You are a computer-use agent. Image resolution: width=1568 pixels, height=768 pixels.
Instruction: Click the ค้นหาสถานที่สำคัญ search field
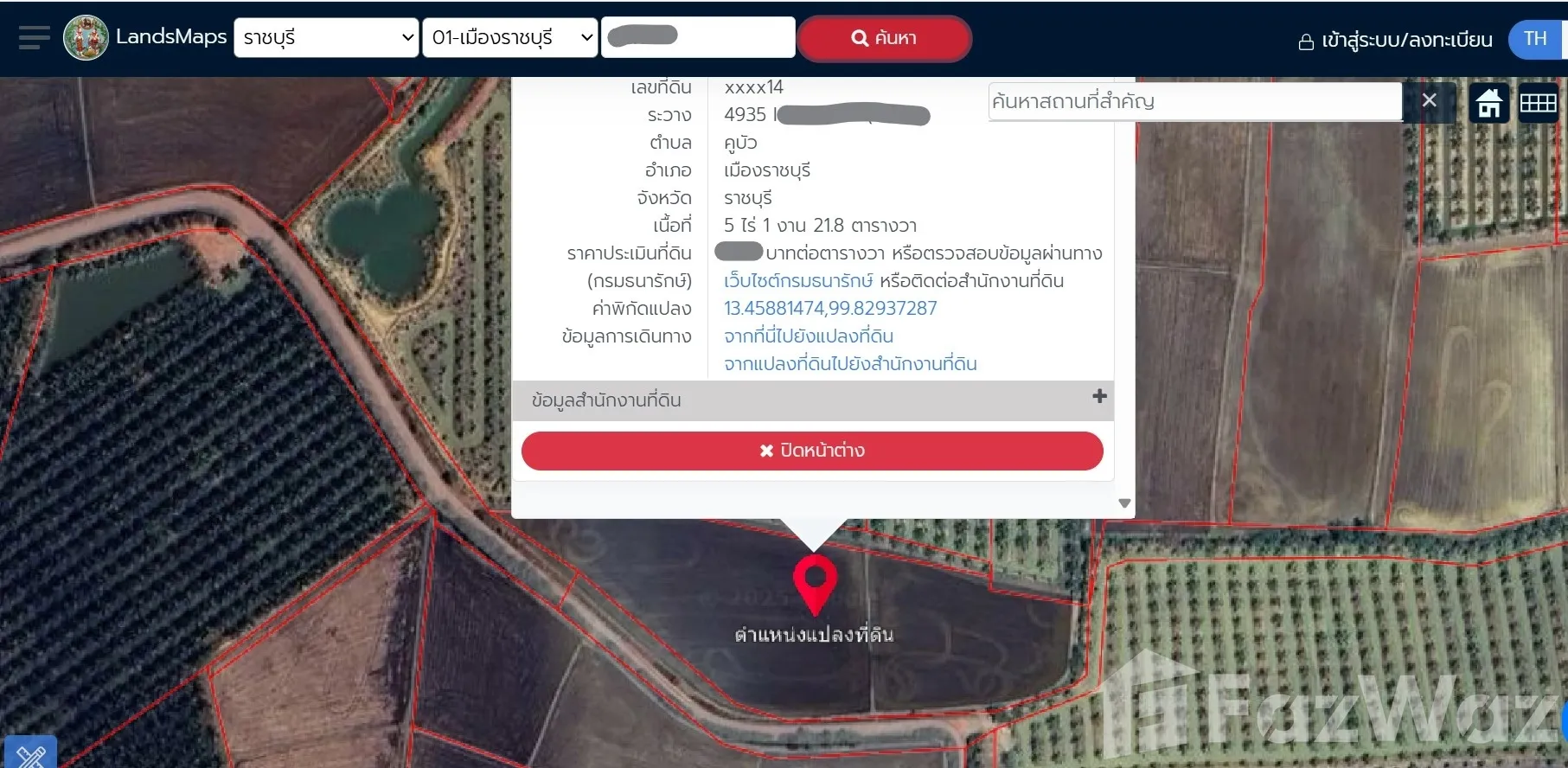(1194, 101)
